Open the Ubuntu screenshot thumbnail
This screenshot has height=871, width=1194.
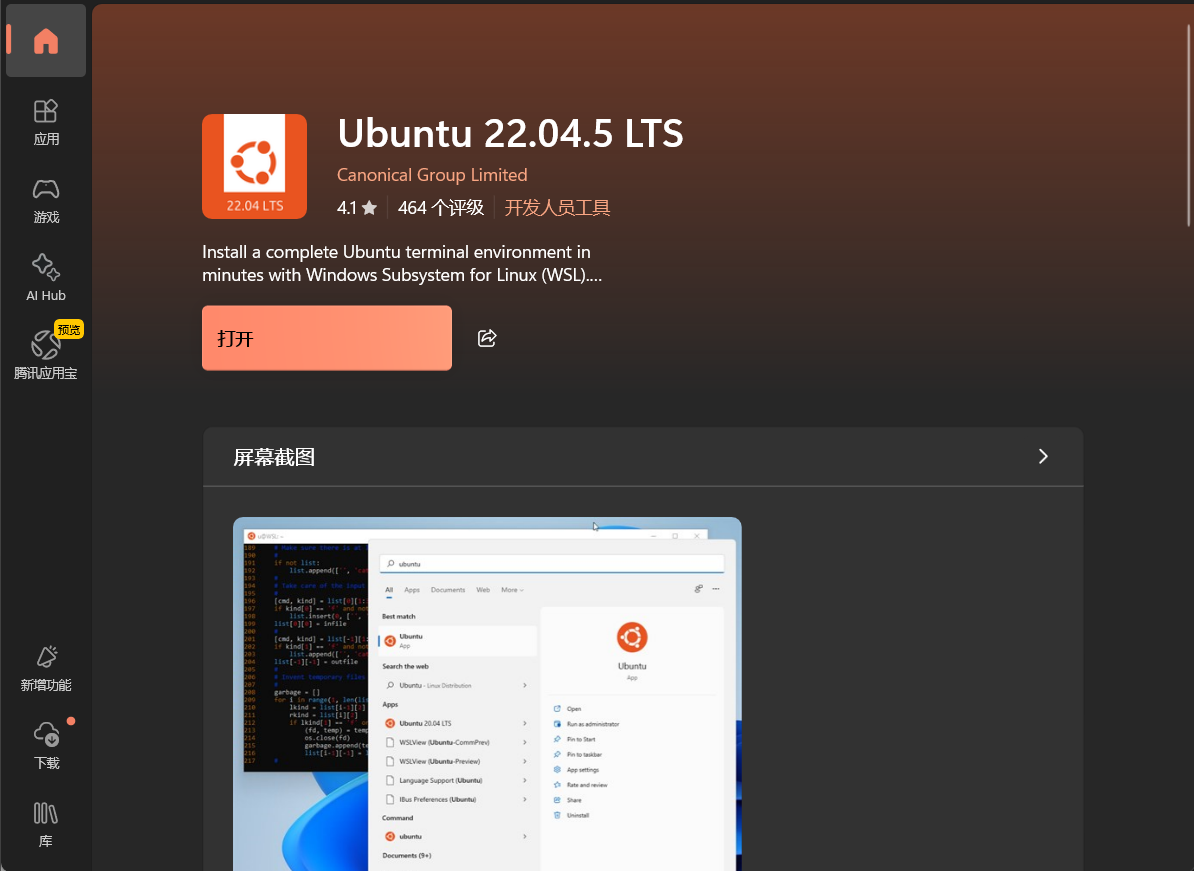coord(487,694)
